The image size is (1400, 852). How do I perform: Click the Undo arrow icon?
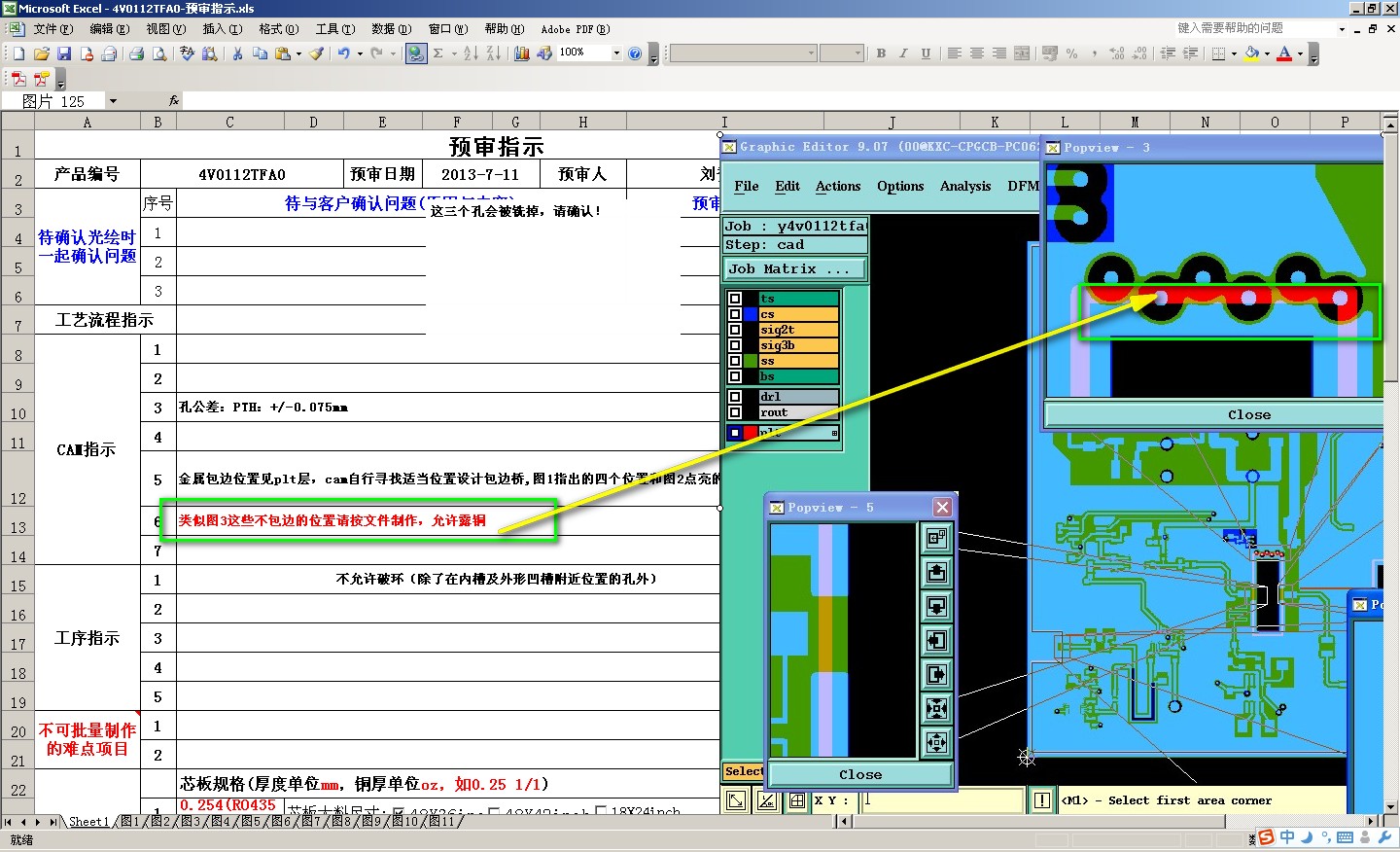pos(343,53)
